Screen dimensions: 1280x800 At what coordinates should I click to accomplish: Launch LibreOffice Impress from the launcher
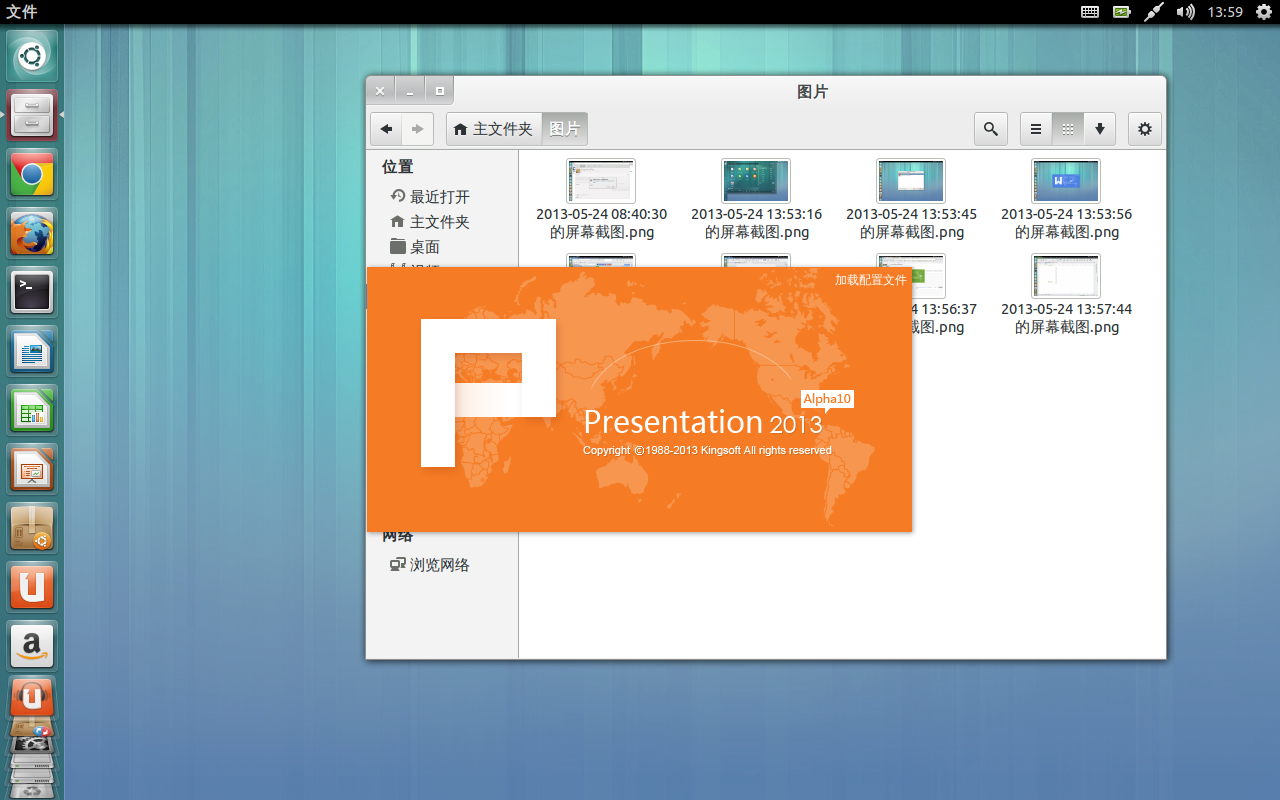(32, 469)
